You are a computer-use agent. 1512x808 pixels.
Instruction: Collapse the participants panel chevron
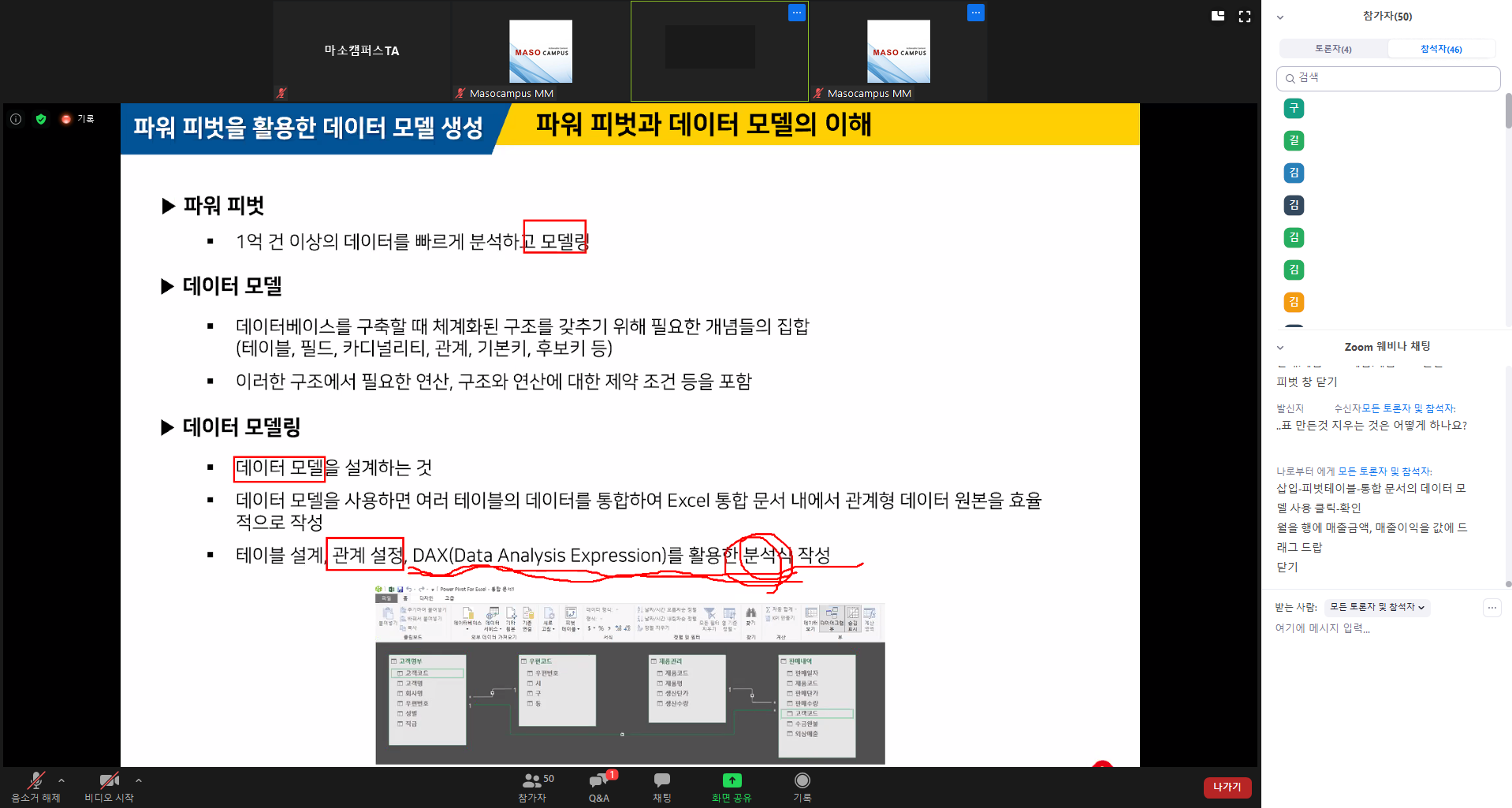tap(1280, 17)
